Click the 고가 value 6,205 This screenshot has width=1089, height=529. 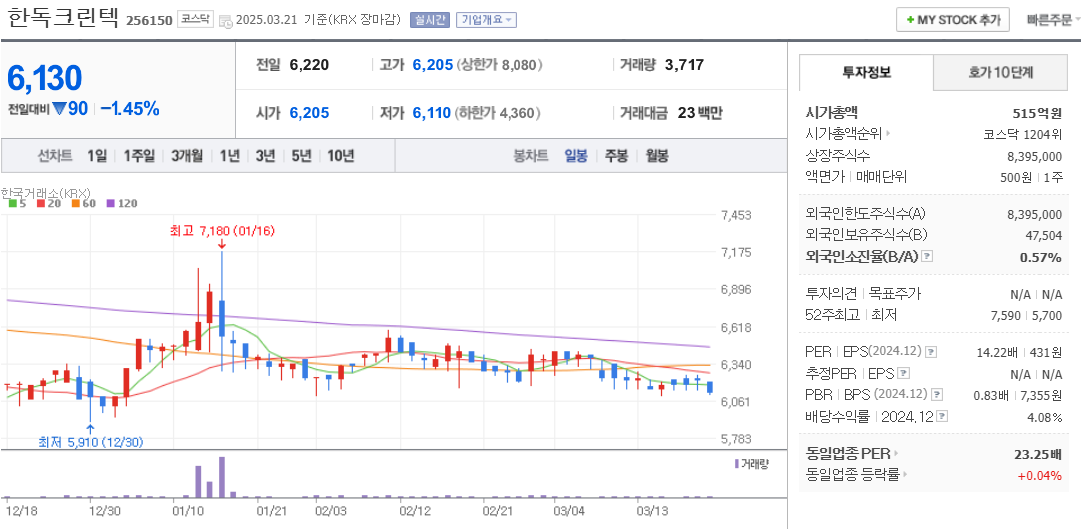(433, 65)
